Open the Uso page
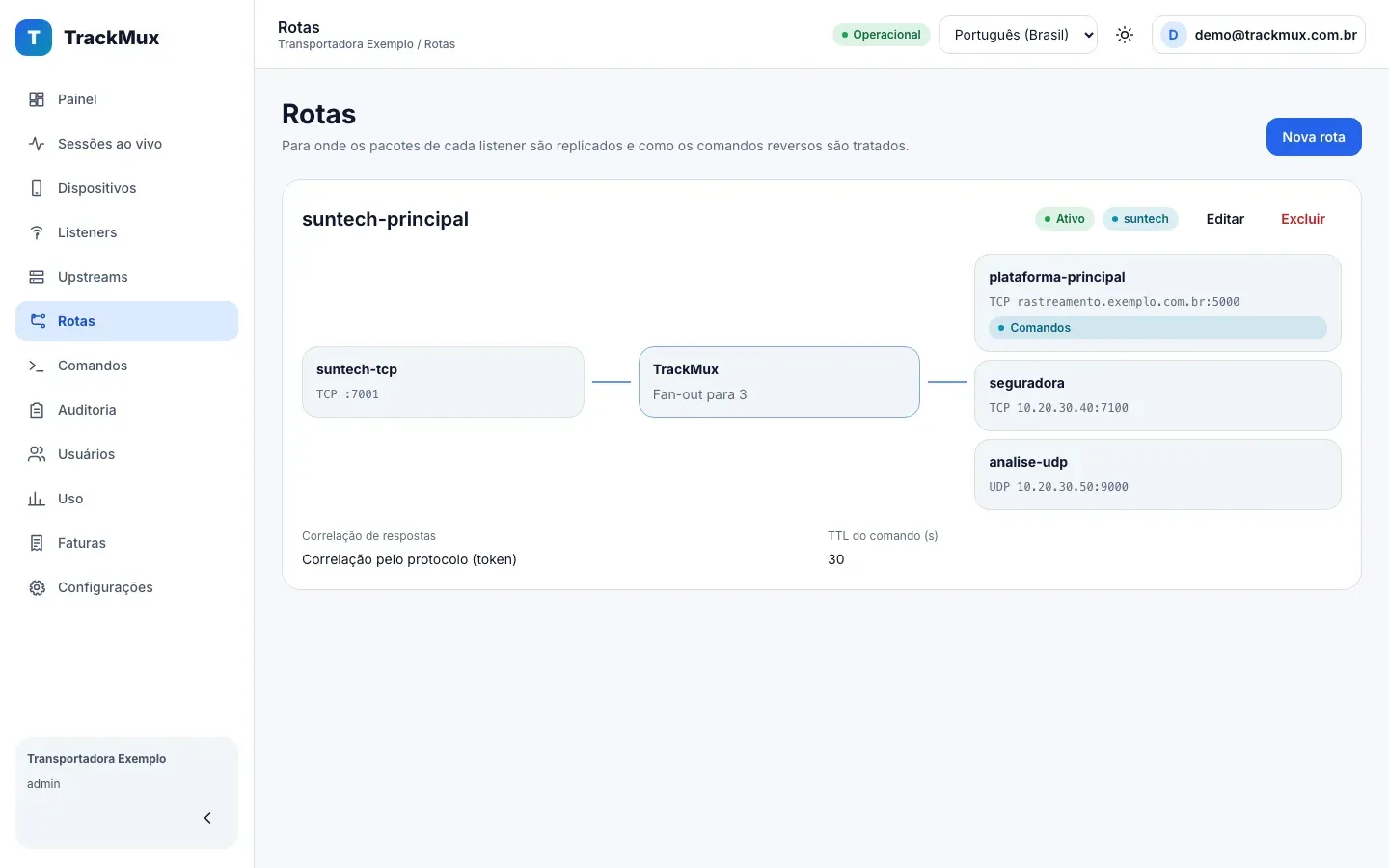The width and height of the screenshot is (1389, 868). (x=126, y=499)
